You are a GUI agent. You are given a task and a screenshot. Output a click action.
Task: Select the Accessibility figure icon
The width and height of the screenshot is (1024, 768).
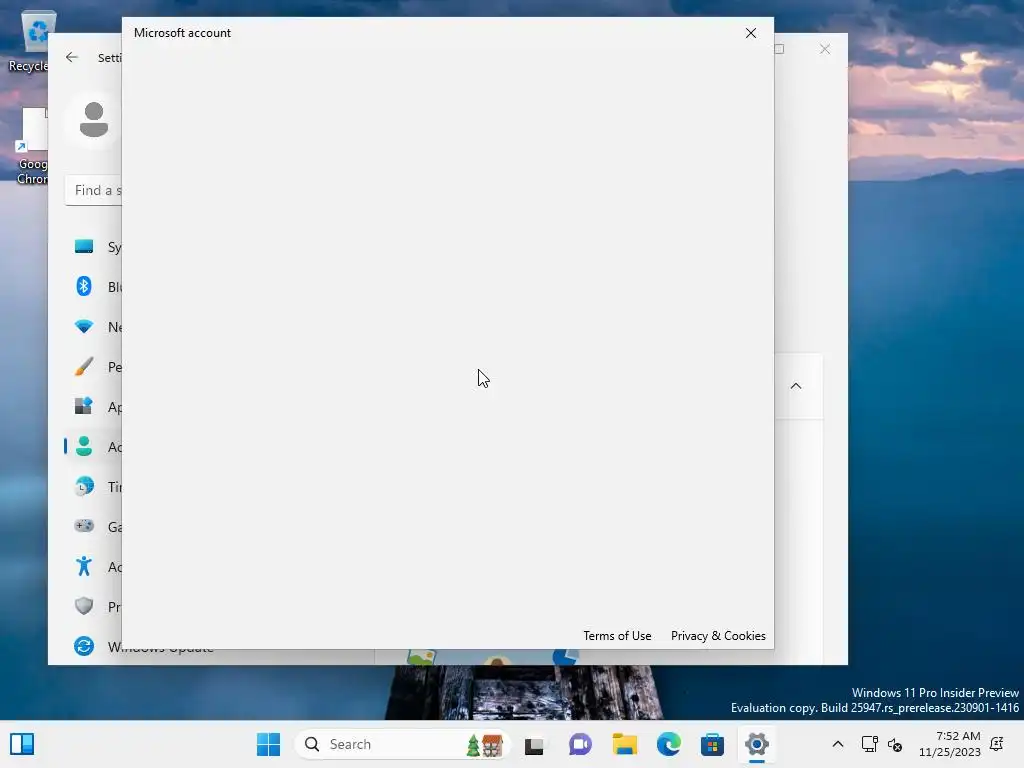coord(84,566)
